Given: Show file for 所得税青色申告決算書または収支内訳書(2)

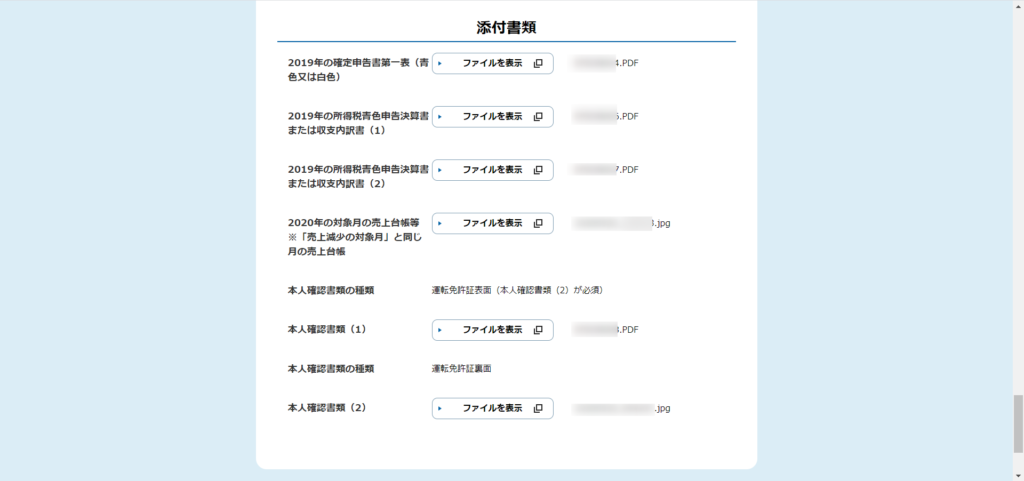Looking at the screenshot, I should pyautogui.click(x=492, y=170).
